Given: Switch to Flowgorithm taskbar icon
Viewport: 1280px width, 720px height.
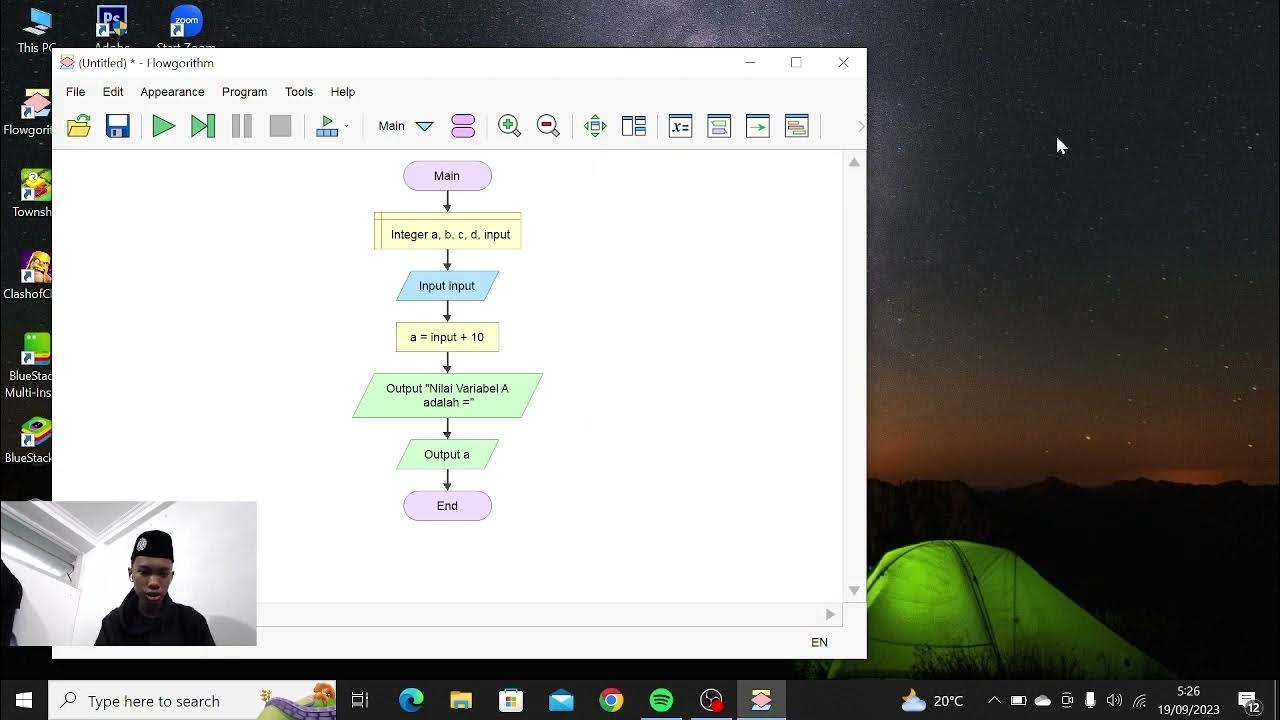Looking at the screenshot, I should (761, 700).
